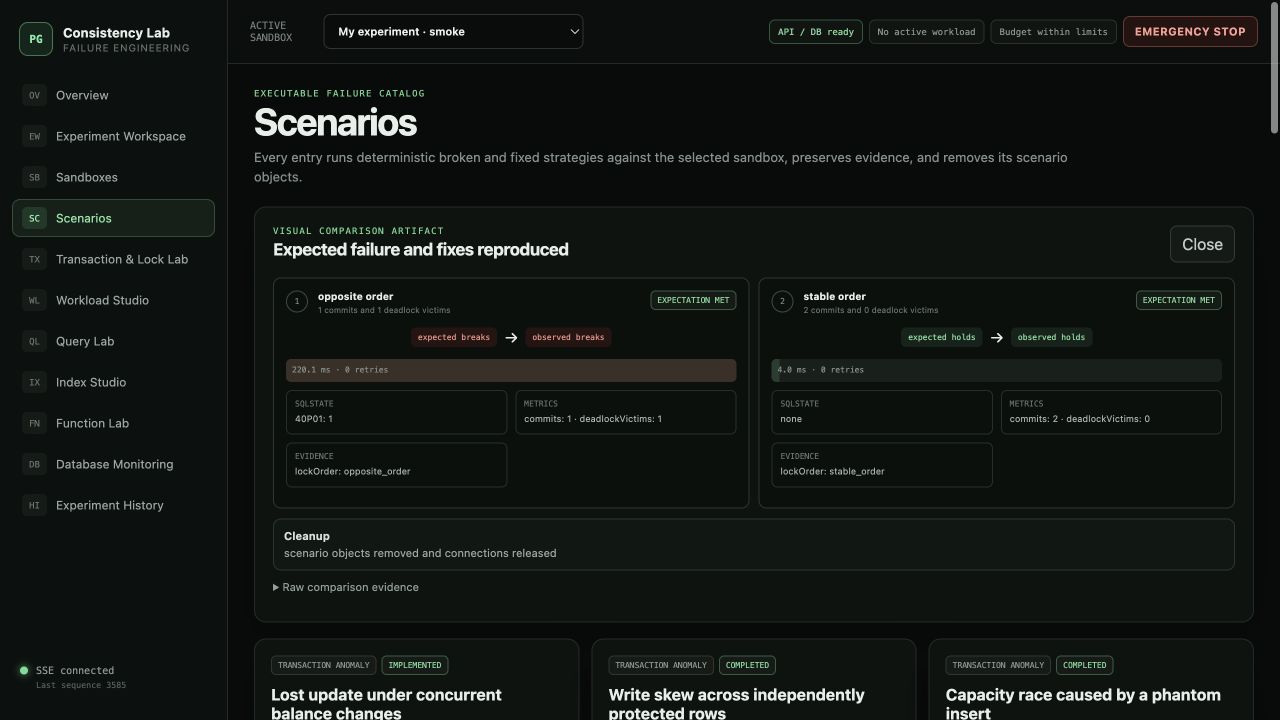Viewport: 1280px width, 720px height.
Task: Click the COMPLETED badge on Capacity race card
Action: 1085,665
